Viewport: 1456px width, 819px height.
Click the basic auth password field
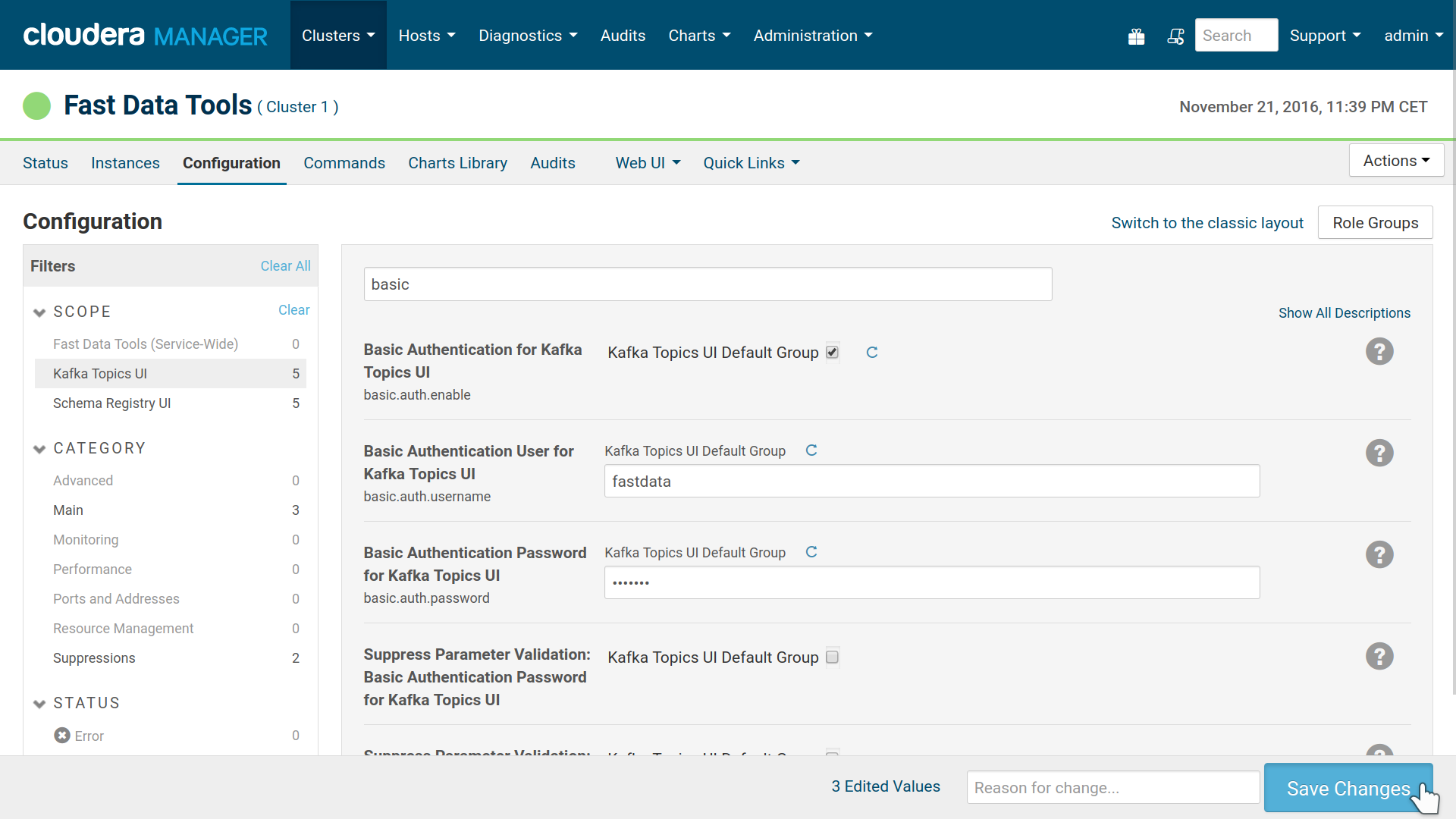[x=932, y=582]
